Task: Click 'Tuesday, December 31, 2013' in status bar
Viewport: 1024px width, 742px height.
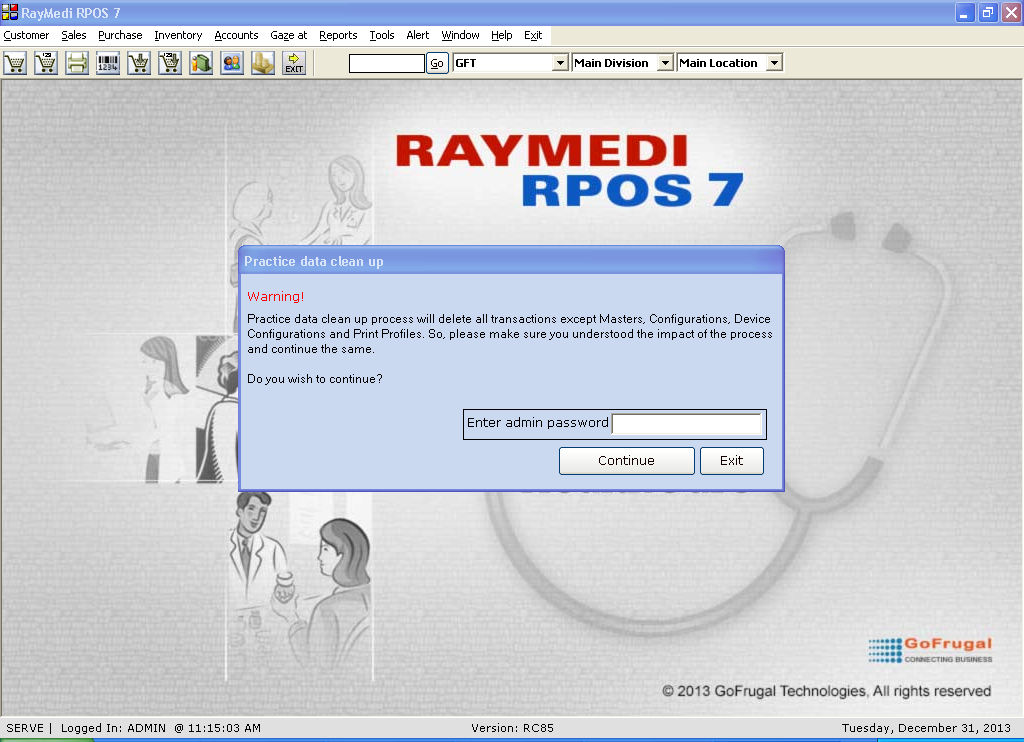Action: pos(926,728)
